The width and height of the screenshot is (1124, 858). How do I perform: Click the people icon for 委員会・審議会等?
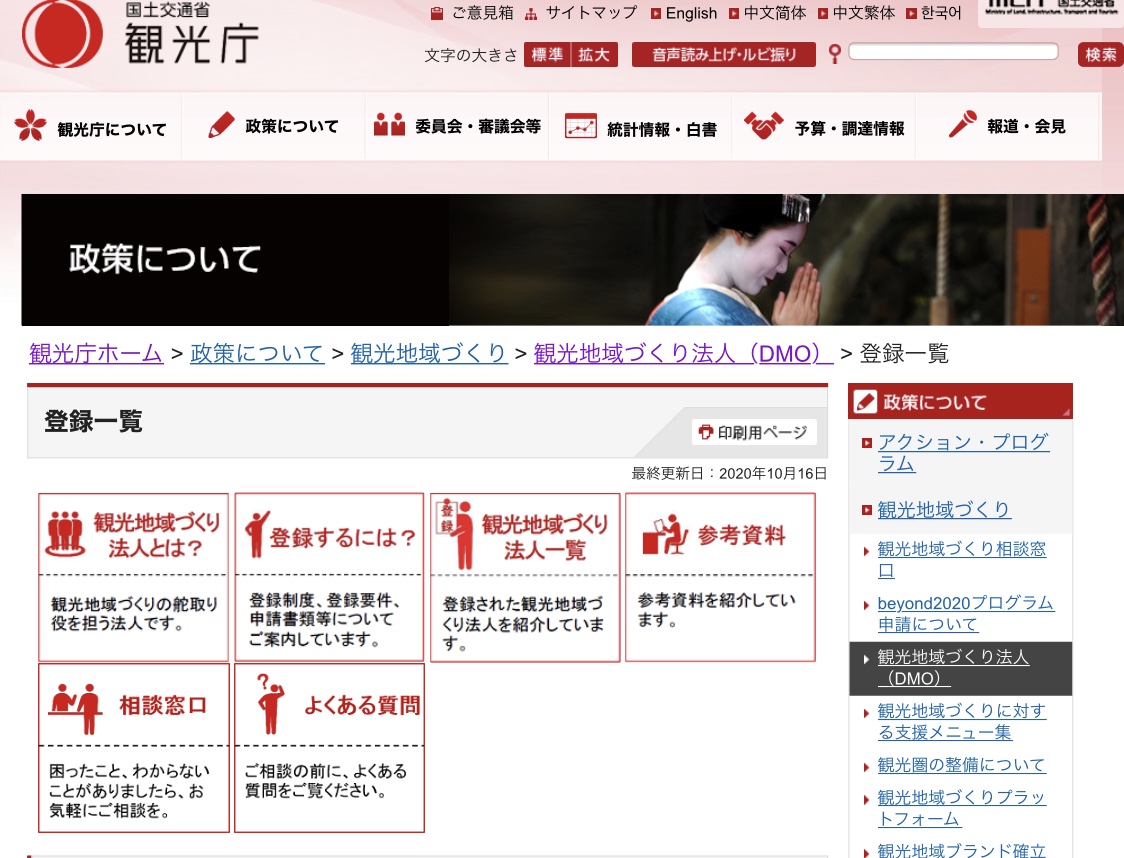(x=389, y=126)
